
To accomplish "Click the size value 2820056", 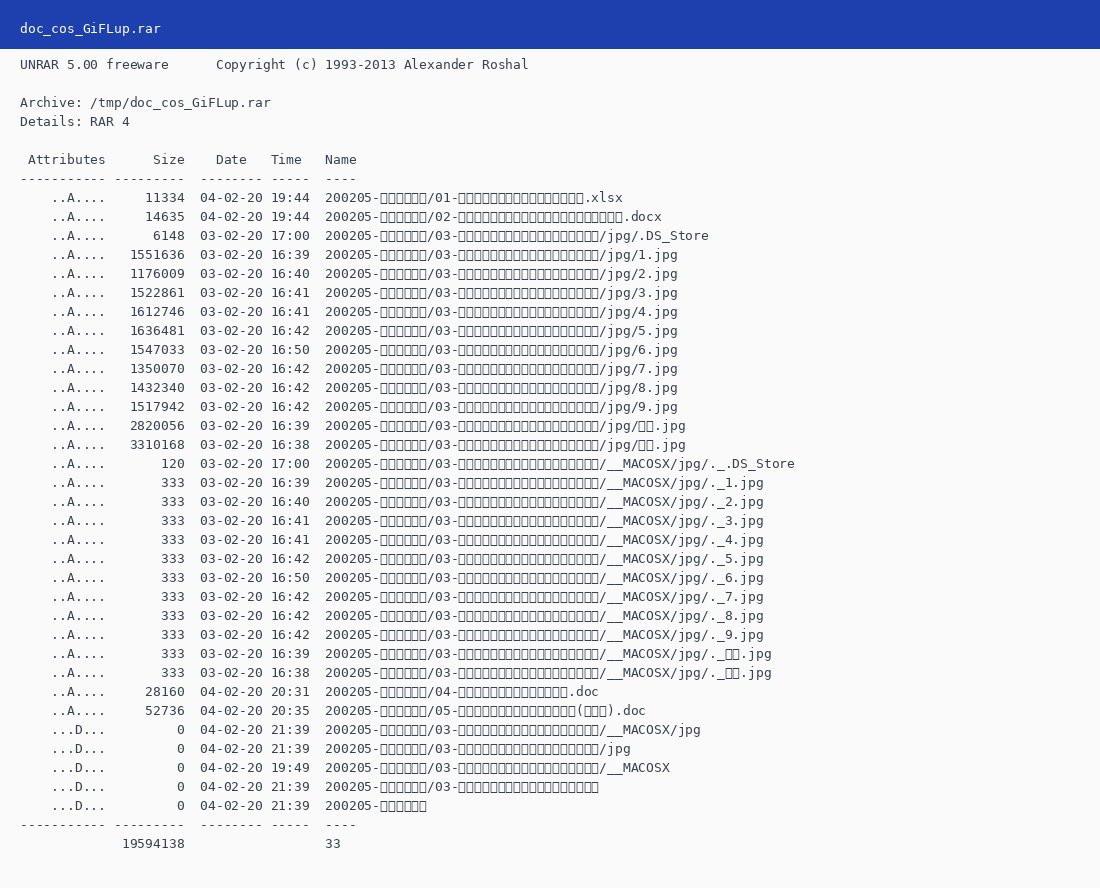I will point(157,425).
